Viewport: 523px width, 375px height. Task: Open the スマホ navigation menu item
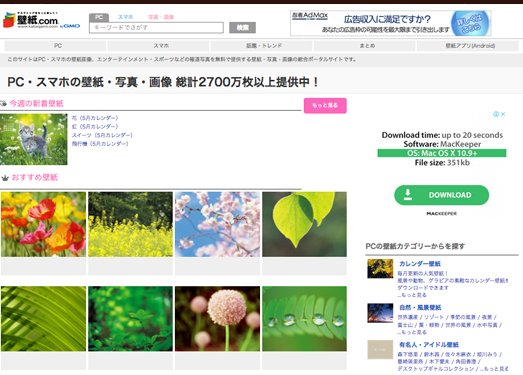tap(158, 46)
